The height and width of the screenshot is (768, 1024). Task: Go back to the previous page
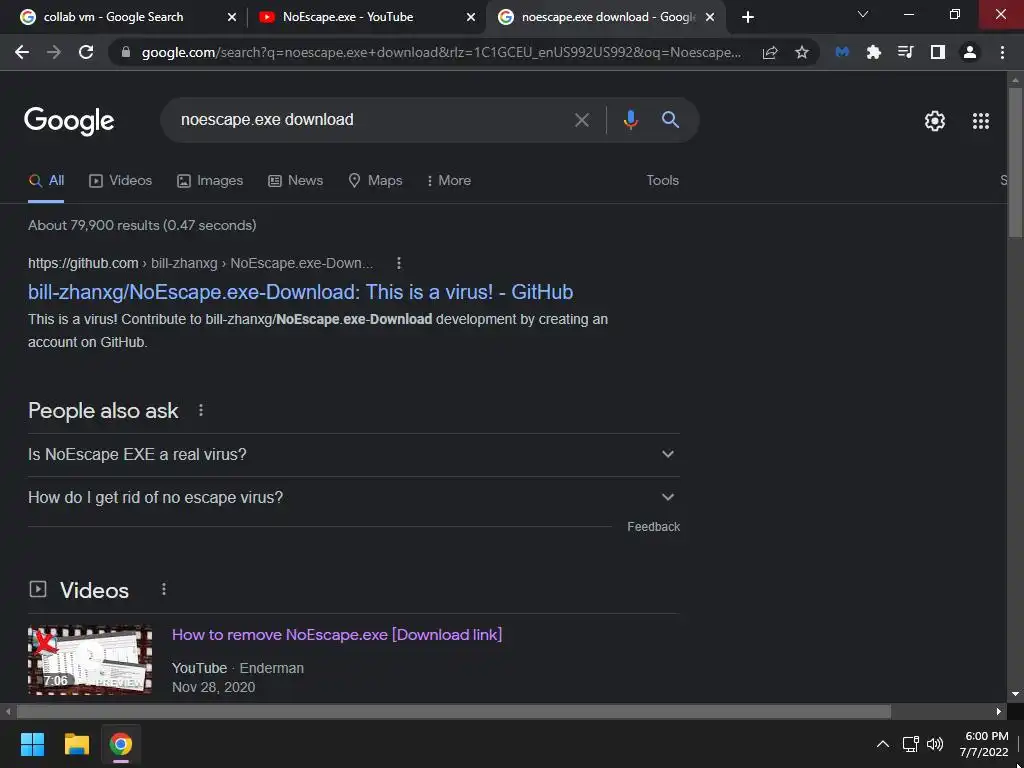22,52
